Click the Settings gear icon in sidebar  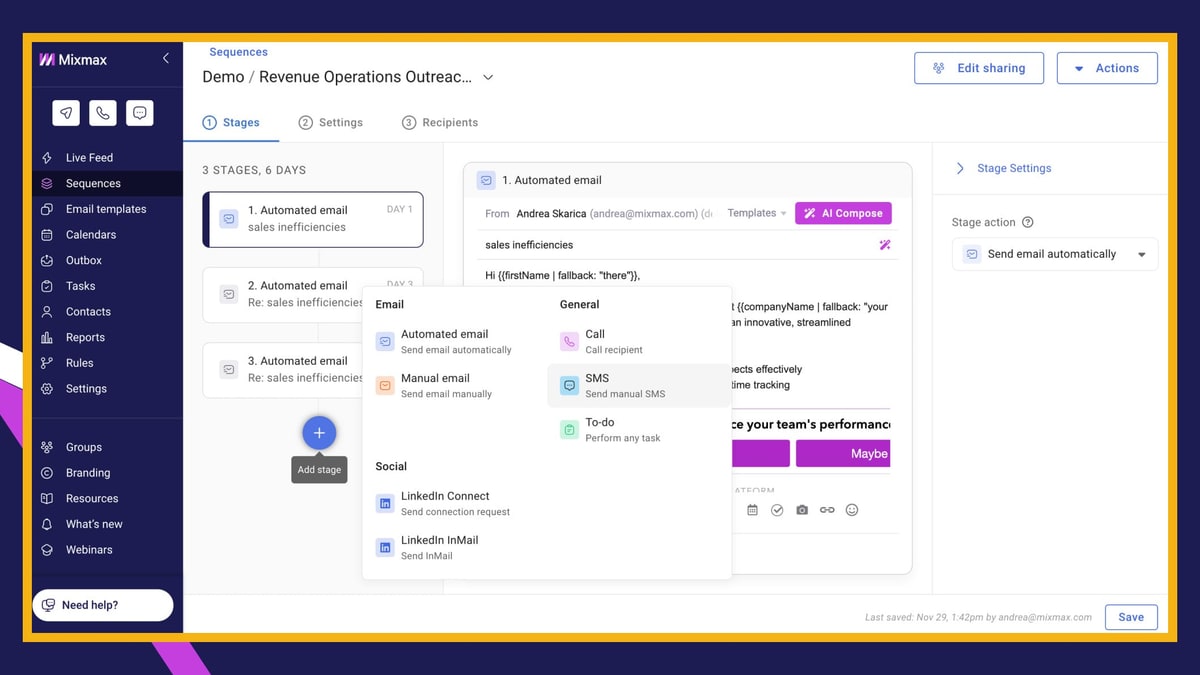pos(47,389)
